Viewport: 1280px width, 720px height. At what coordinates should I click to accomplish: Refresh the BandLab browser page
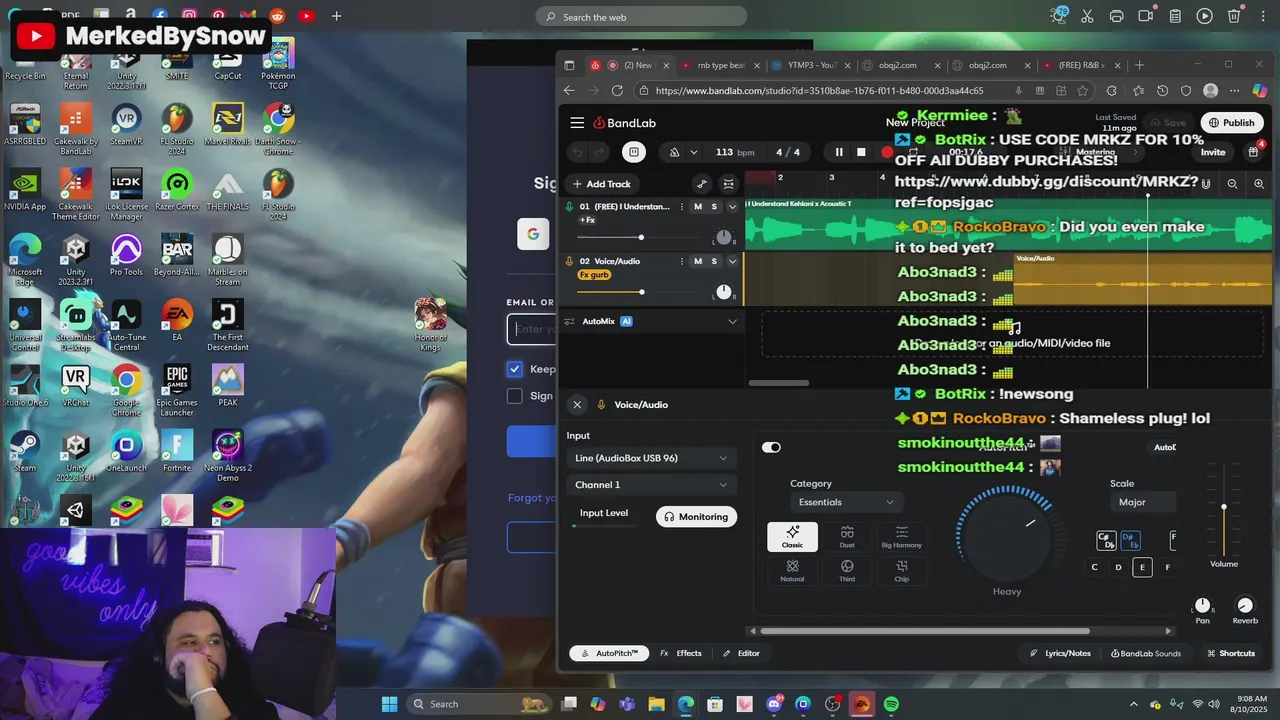tap(617, 90)
